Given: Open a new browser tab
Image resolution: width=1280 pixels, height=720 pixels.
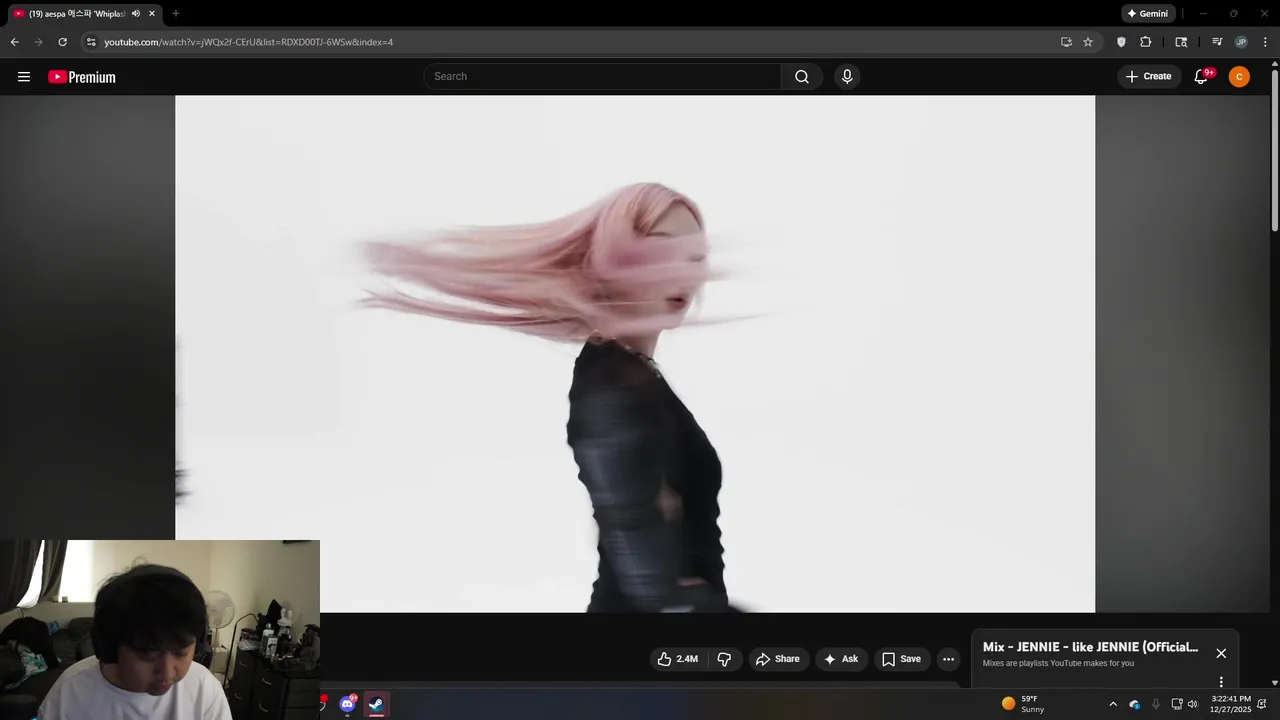Looking at the screenshot, I should coord(176,14).
